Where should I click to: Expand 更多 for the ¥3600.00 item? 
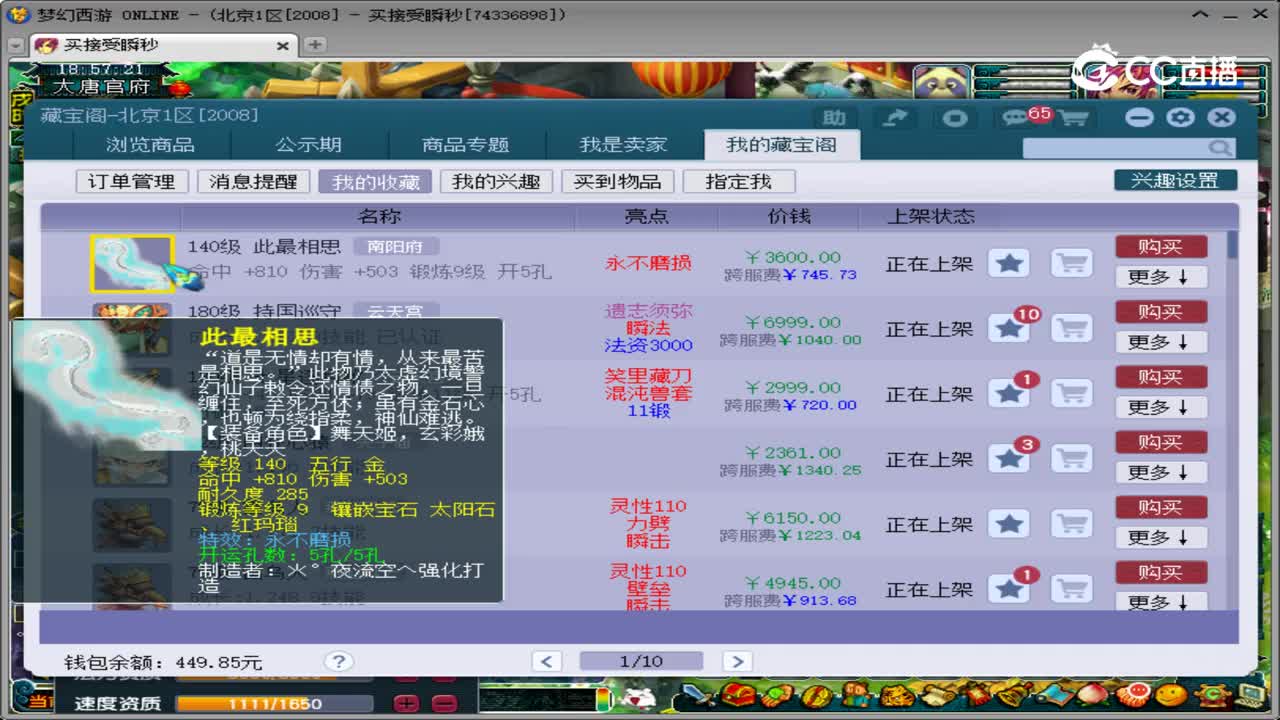click(1161, 277)
